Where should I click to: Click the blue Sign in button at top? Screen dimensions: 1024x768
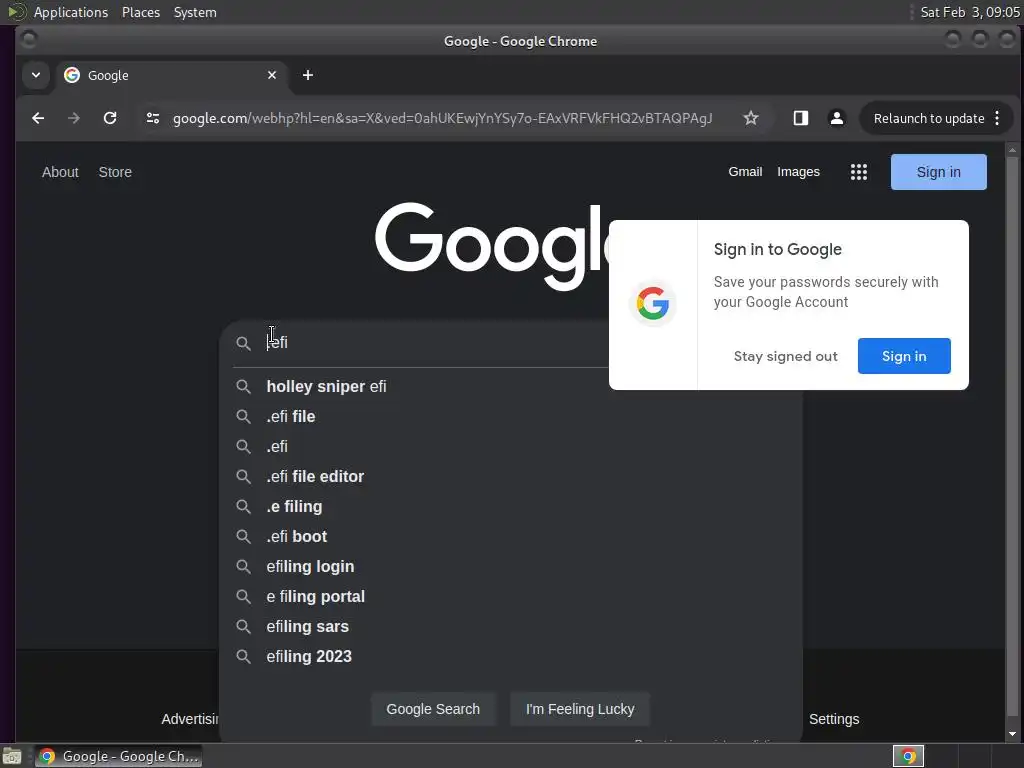click(x=938, y=172)
